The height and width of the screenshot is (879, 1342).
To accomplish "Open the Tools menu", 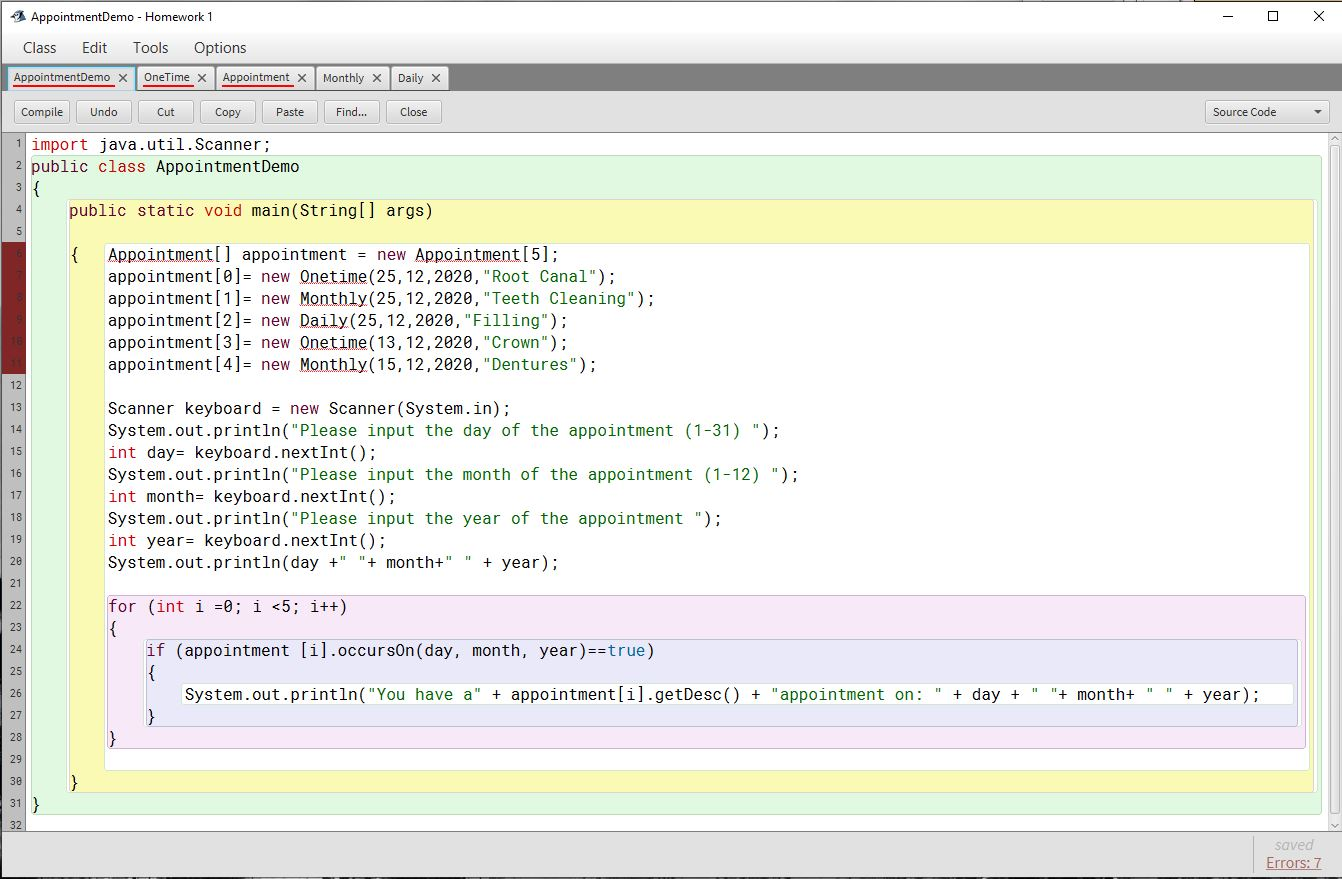I will pyautogui.click(x=151, y=48).
